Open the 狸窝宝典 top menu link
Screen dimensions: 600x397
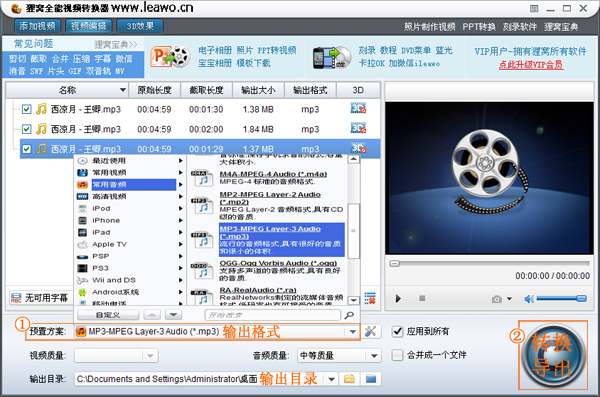click(x=561, y=27)
